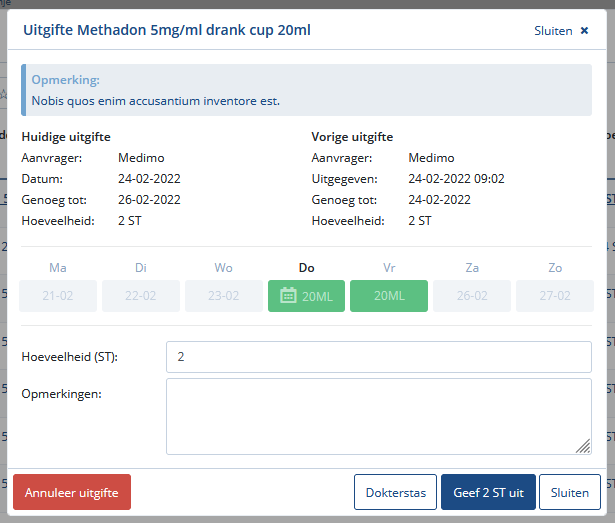
Task: Click the Uitgifte Methadon dialog title
Action: [167, 30]
